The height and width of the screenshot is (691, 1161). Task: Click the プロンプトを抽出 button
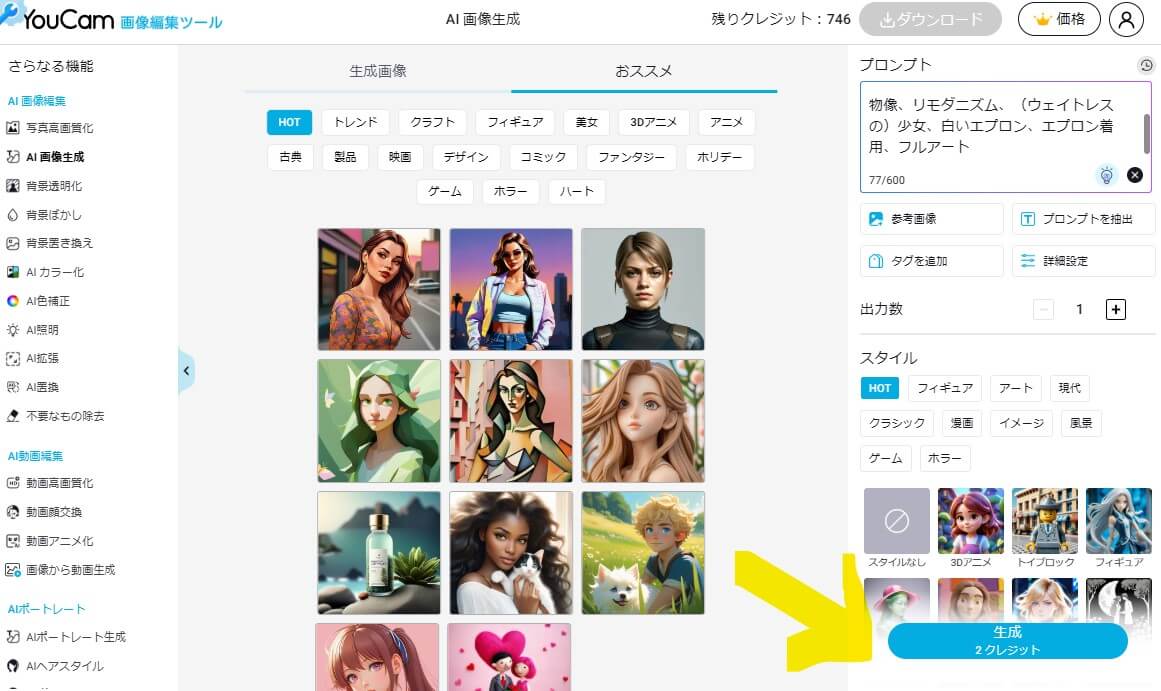(x=1083, y=219)
